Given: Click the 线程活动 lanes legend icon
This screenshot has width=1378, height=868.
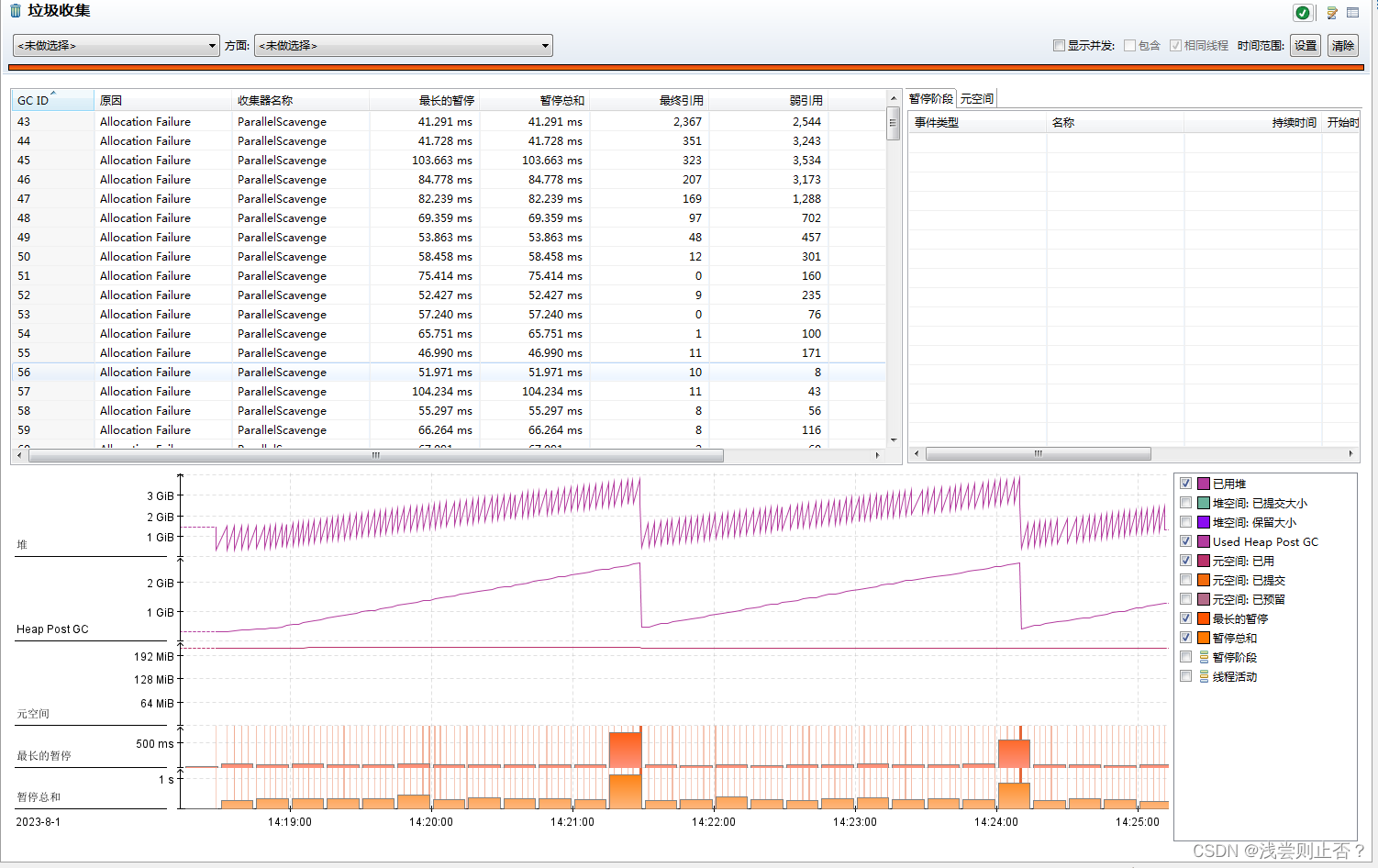Looking at the screenshot, I should tap(1203, 676).
